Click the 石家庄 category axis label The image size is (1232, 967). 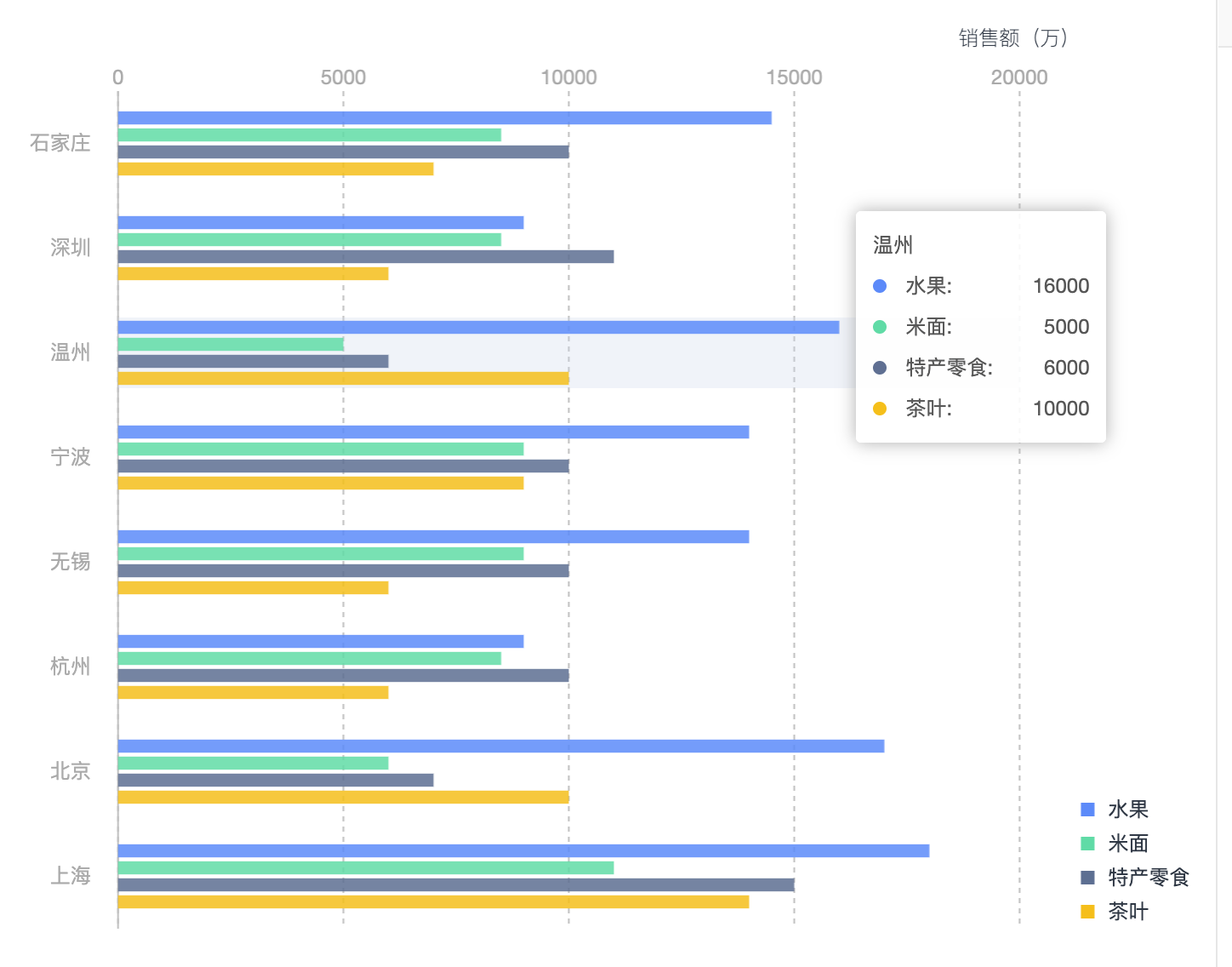click(60, 144)
